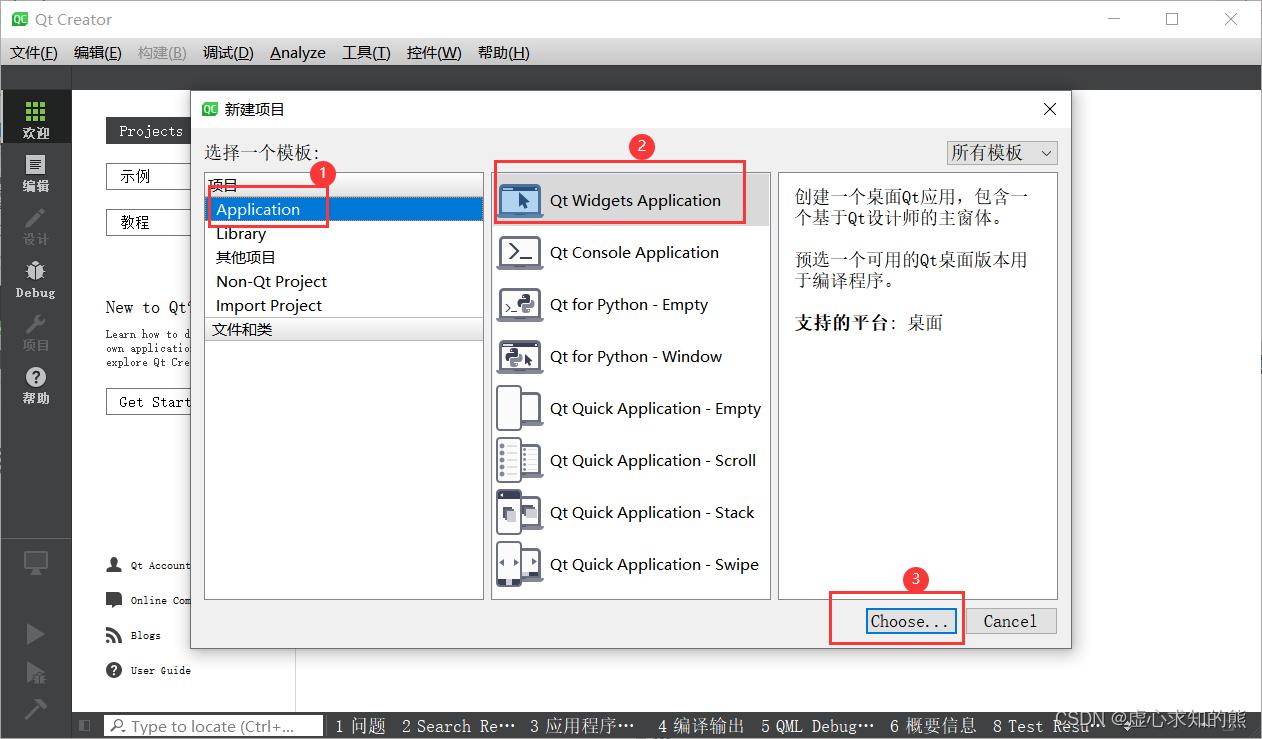Click the Blogs RSS icon
This screenshot has height=739, width=1262.
[114, 635]
